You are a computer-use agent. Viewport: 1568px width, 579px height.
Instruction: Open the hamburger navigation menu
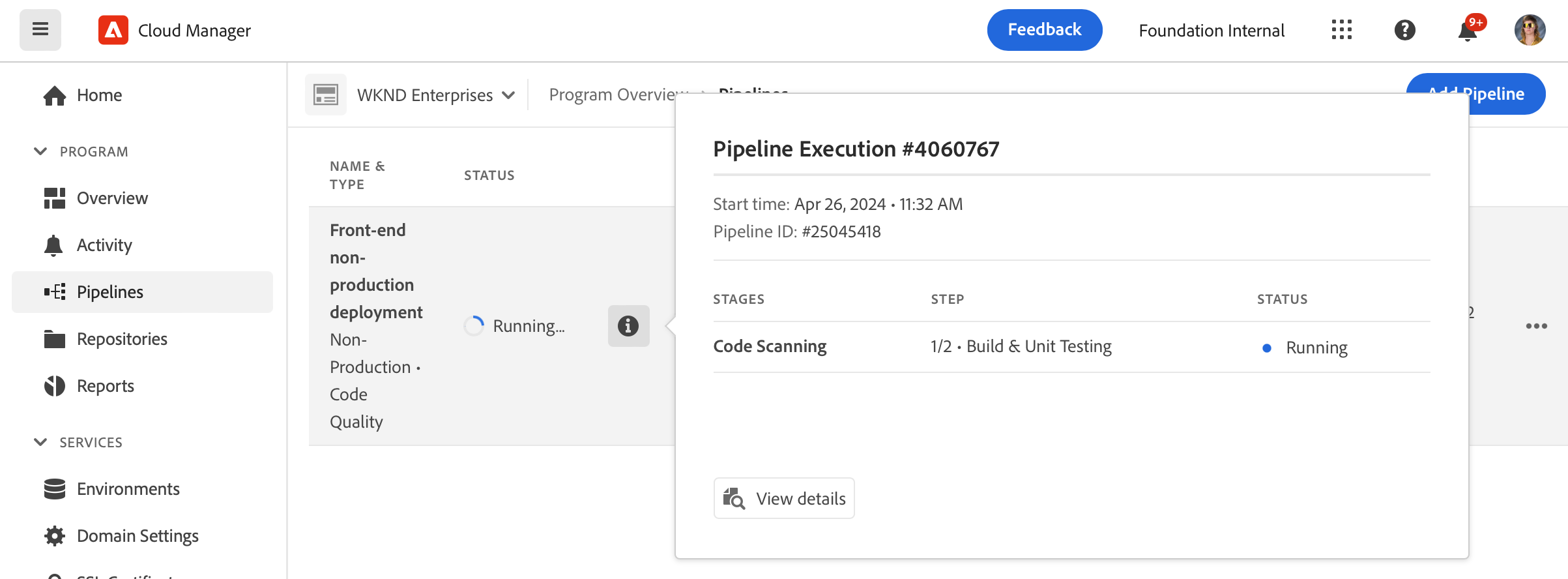[40, 30]
